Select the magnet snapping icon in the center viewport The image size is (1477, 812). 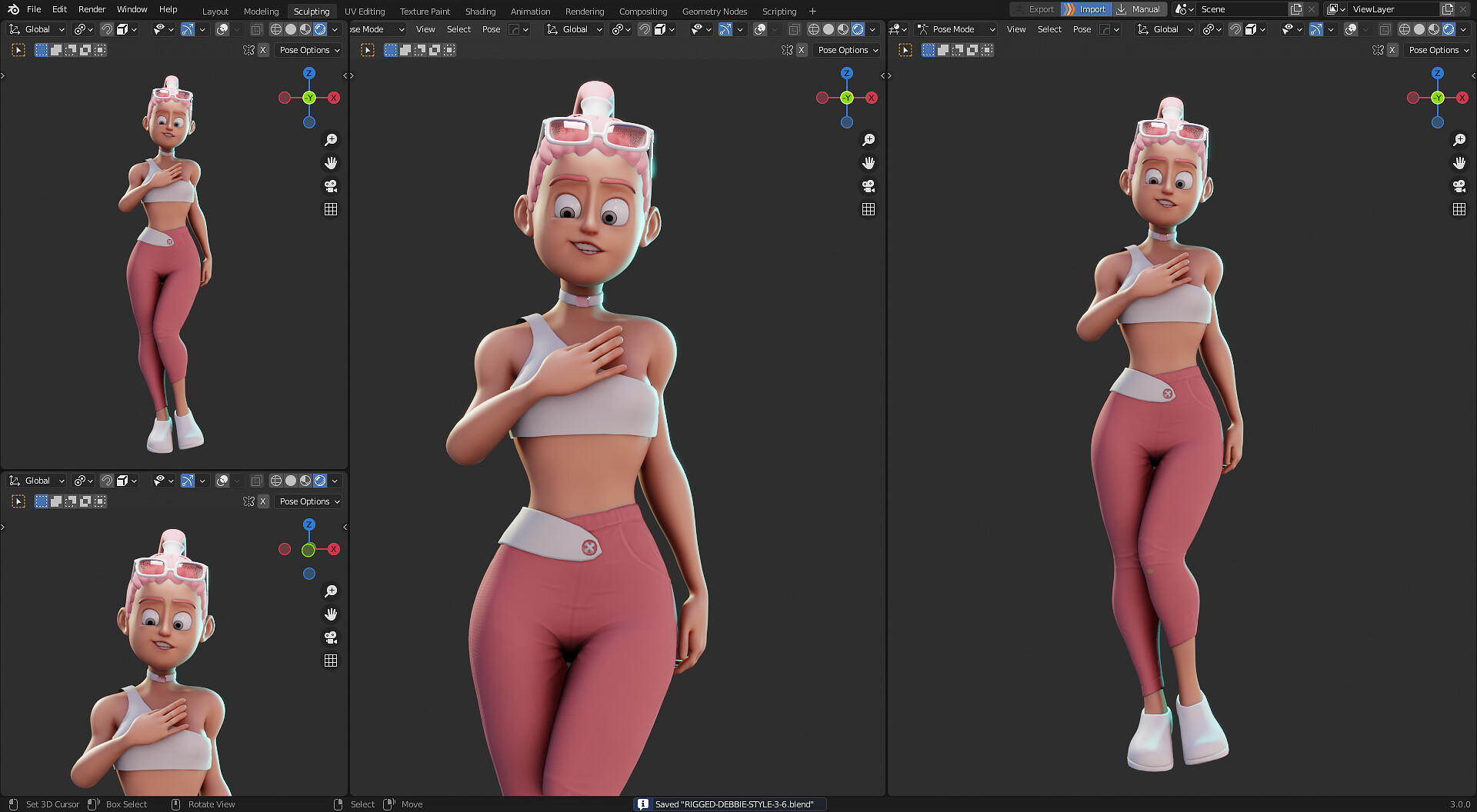pyautogui.click(x=645, y=29)
